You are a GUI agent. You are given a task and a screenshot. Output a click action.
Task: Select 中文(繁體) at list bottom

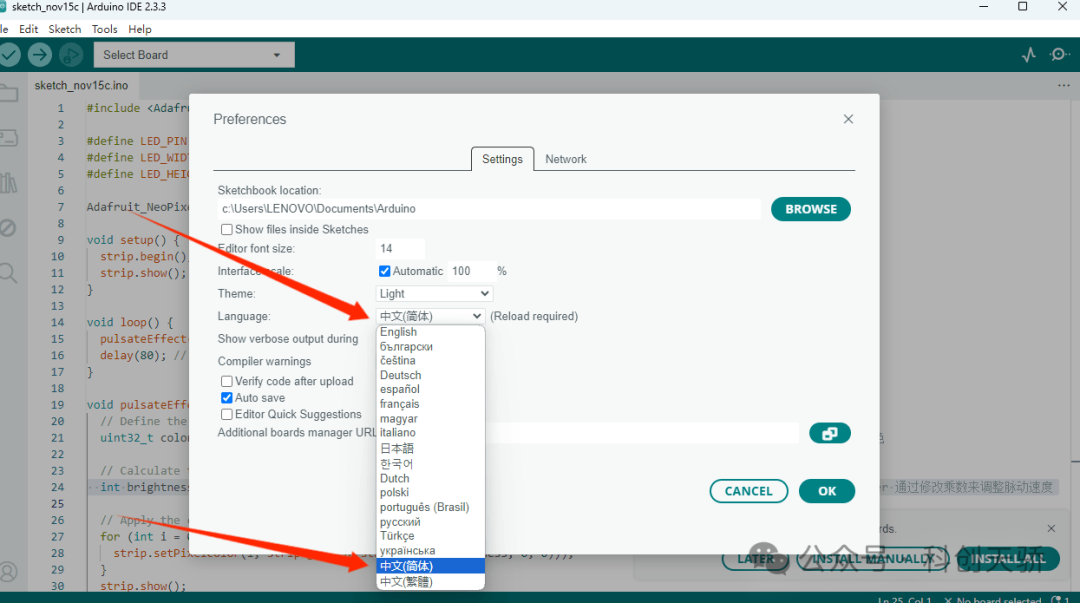click(x=430, y=582)
